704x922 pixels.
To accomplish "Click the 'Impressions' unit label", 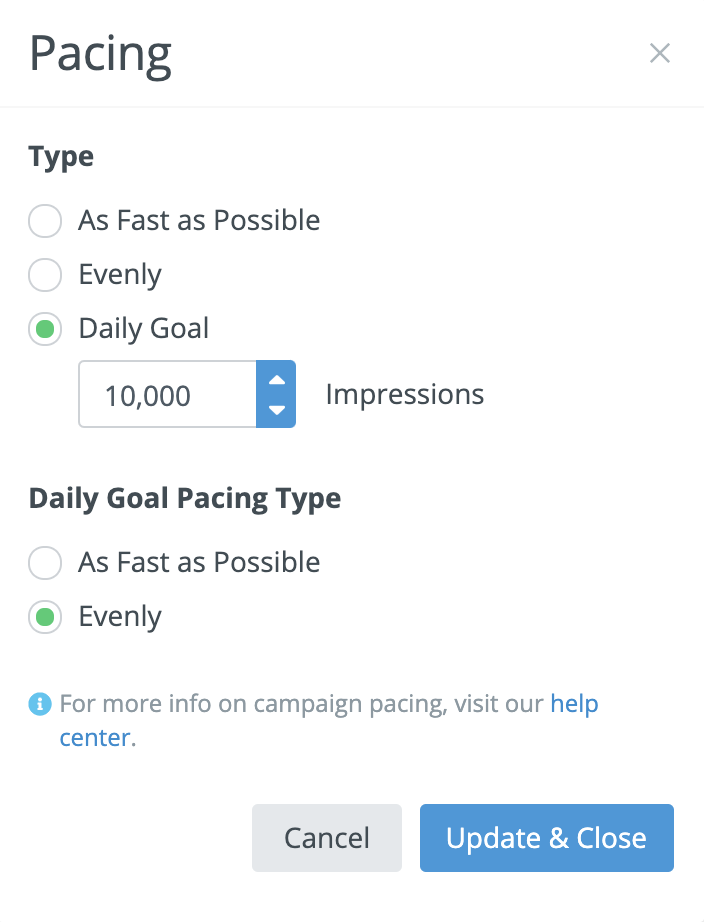I will pyautogui.click(x=404, y=395).
